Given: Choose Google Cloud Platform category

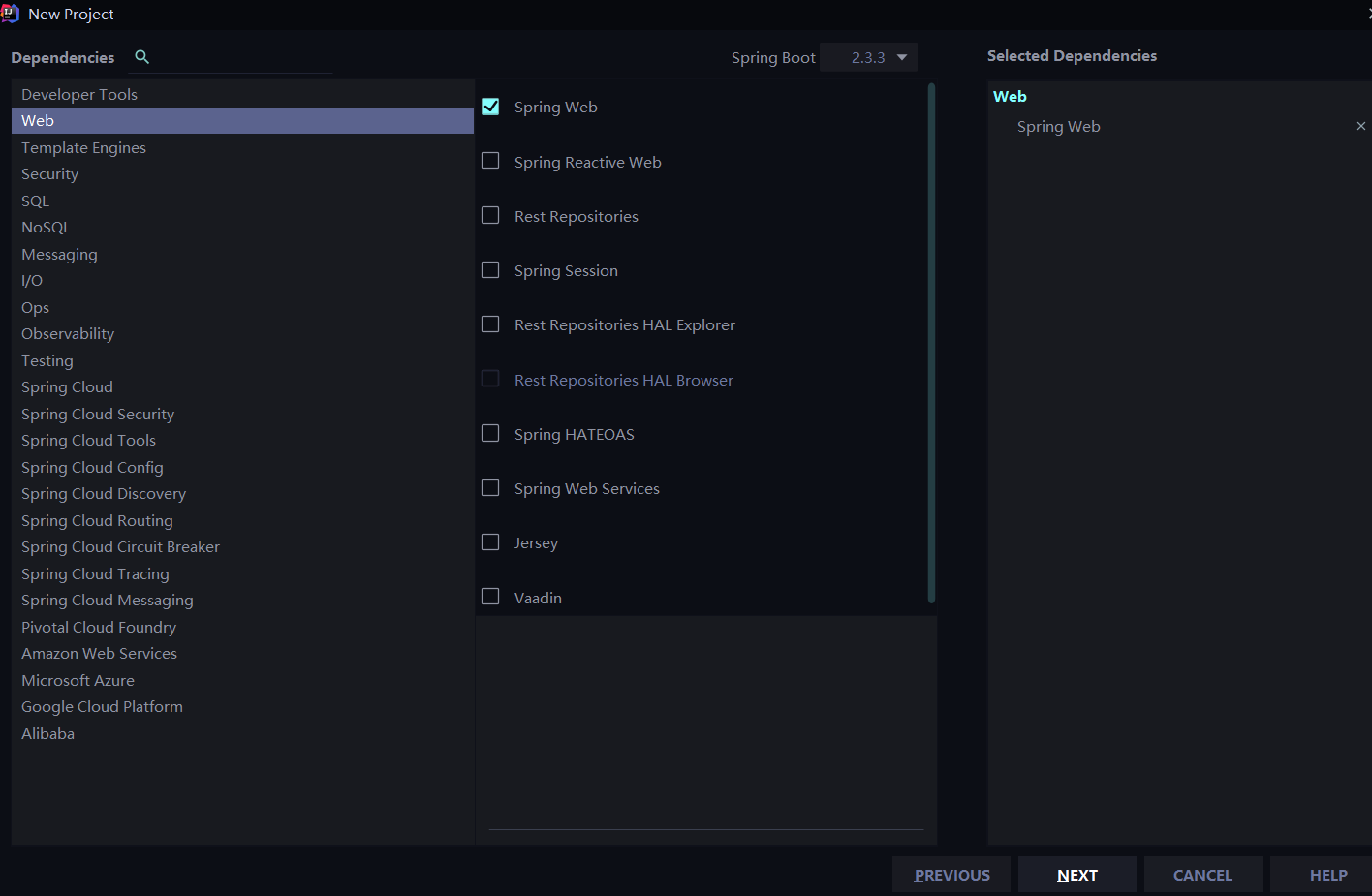Looking at the screenshot, I should (x=242, y=706).
